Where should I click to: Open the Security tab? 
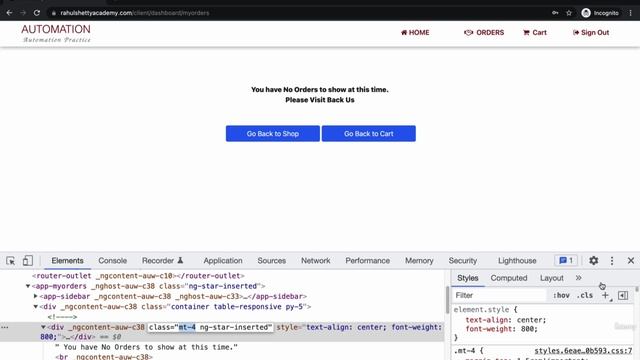coord(463,261)
